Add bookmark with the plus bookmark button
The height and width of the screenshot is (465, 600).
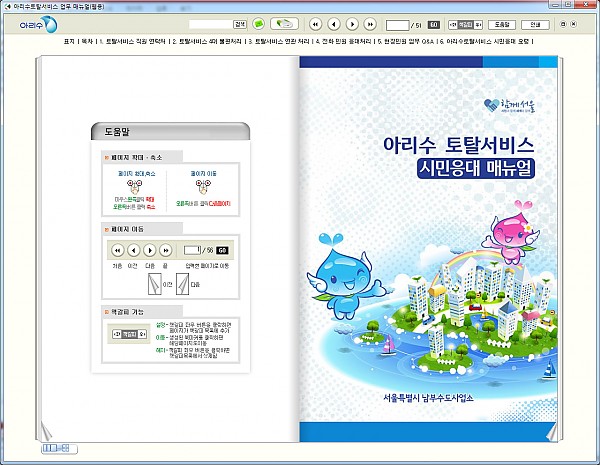(x=478, y=25)
